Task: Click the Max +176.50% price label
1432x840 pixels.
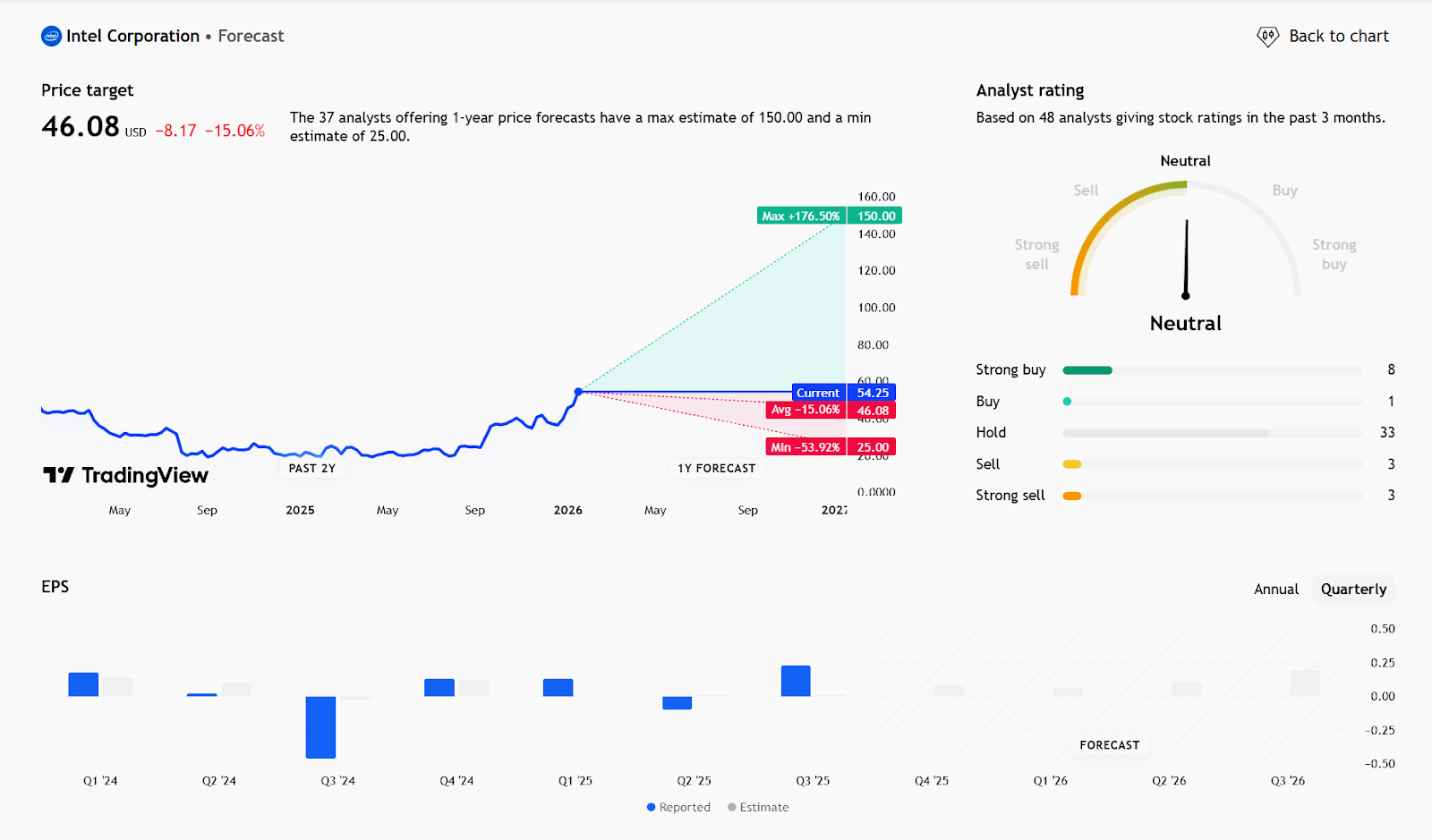Action: tap(801, 216)
